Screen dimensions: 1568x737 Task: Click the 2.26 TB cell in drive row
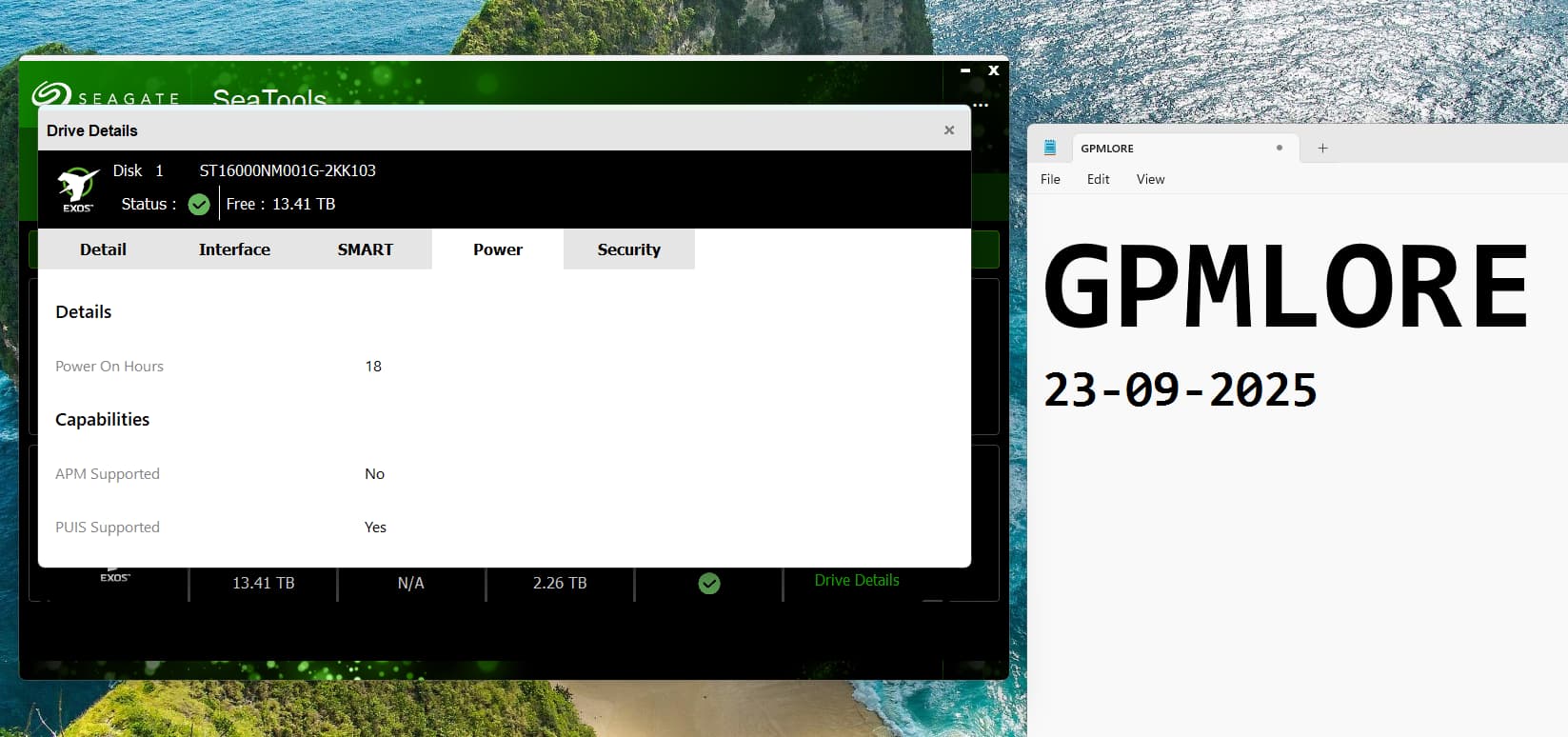560,583
